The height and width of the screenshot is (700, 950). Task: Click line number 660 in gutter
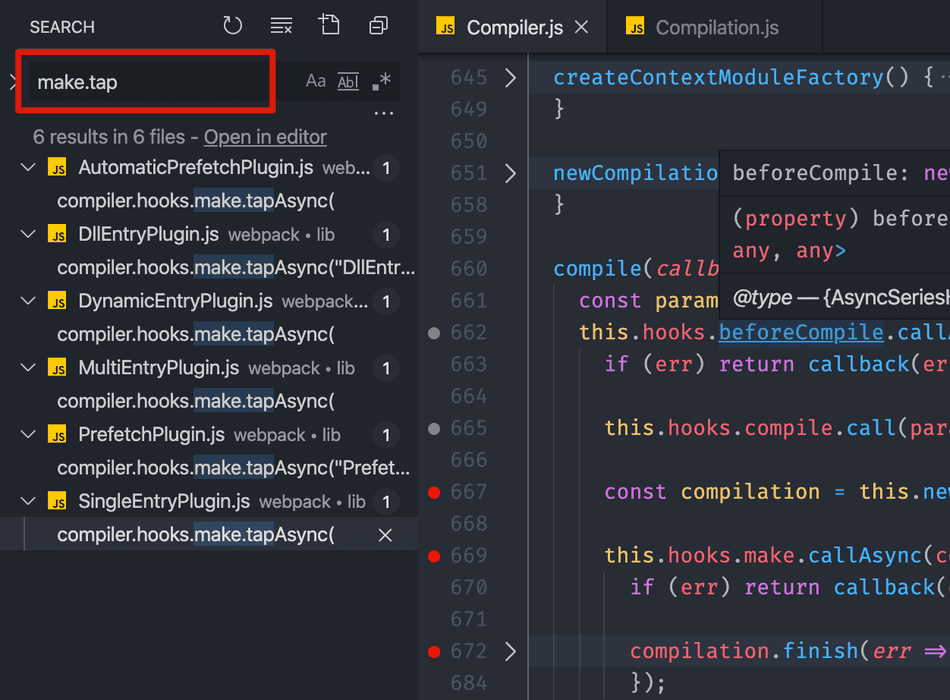pyautogui.click(x=468, y=268)
